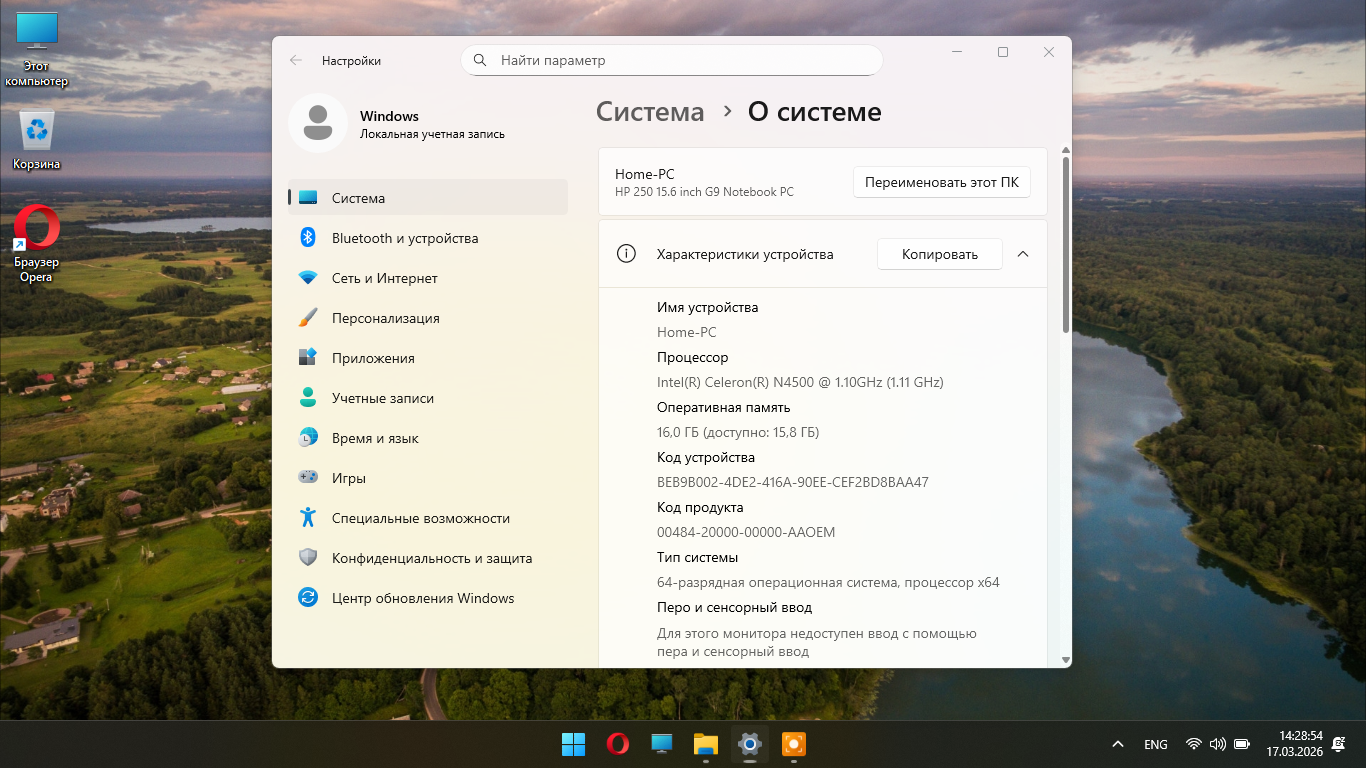Click the Центр обновления Windows icon
Image resolution: width=1366 pixels, height=768 pixels.
tap(308, 598)
